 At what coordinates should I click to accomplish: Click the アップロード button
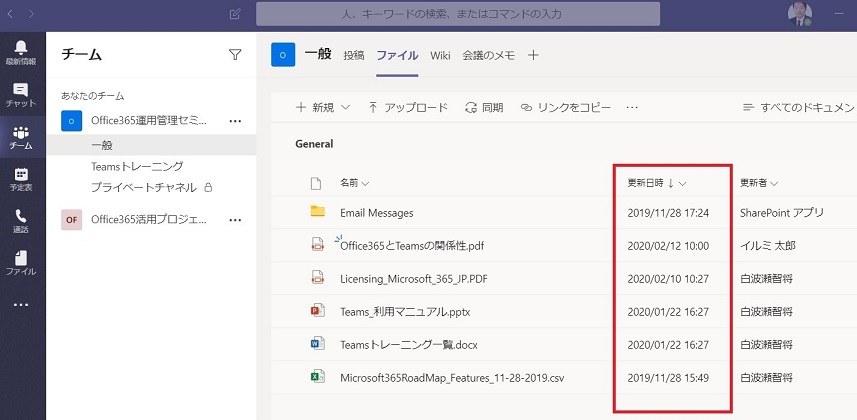coord(408,108)
